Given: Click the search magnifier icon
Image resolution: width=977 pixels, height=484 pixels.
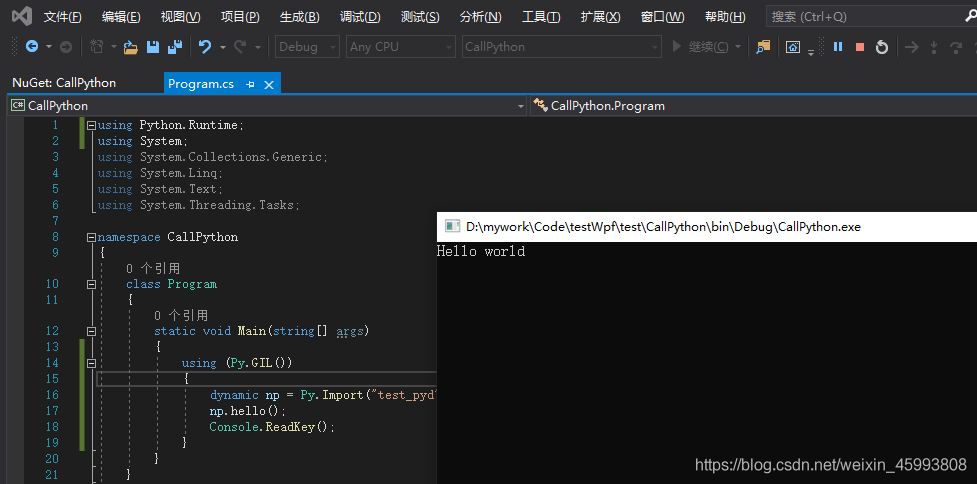Looking at the screenshot, I should [x=970, y=17].
